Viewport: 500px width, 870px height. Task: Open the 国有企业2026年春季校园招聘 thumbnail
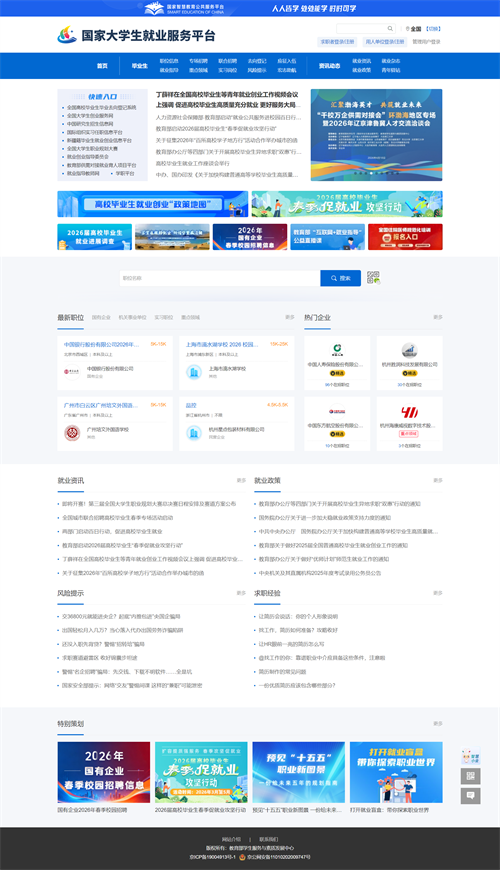(103, 772)
